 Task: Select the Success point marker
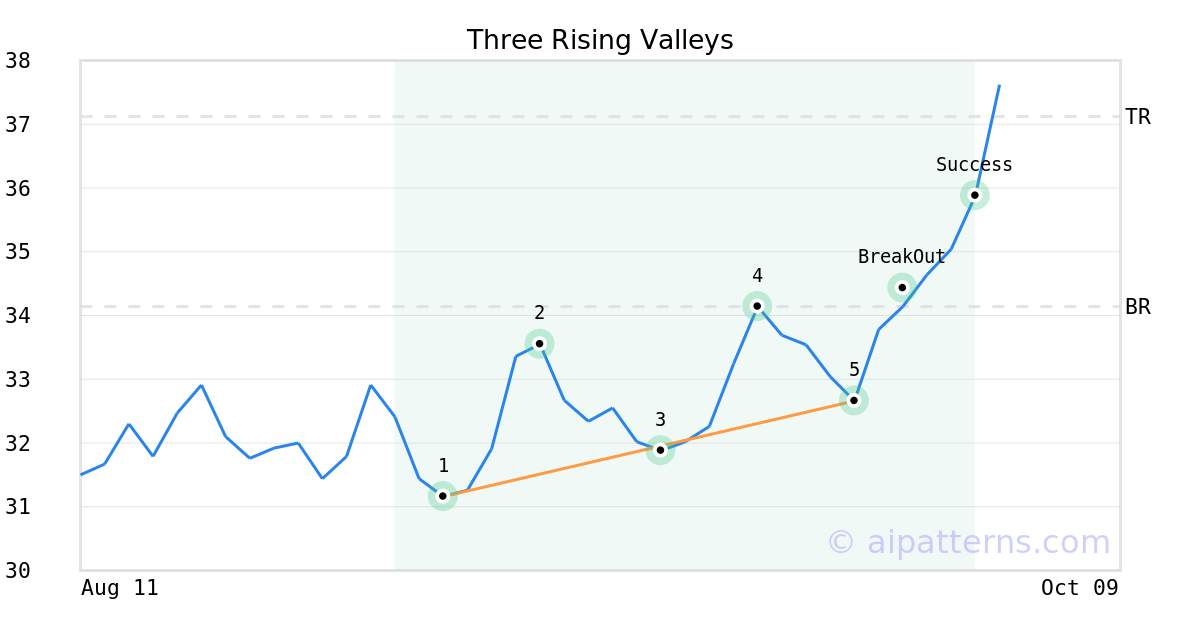coord(975,195)
